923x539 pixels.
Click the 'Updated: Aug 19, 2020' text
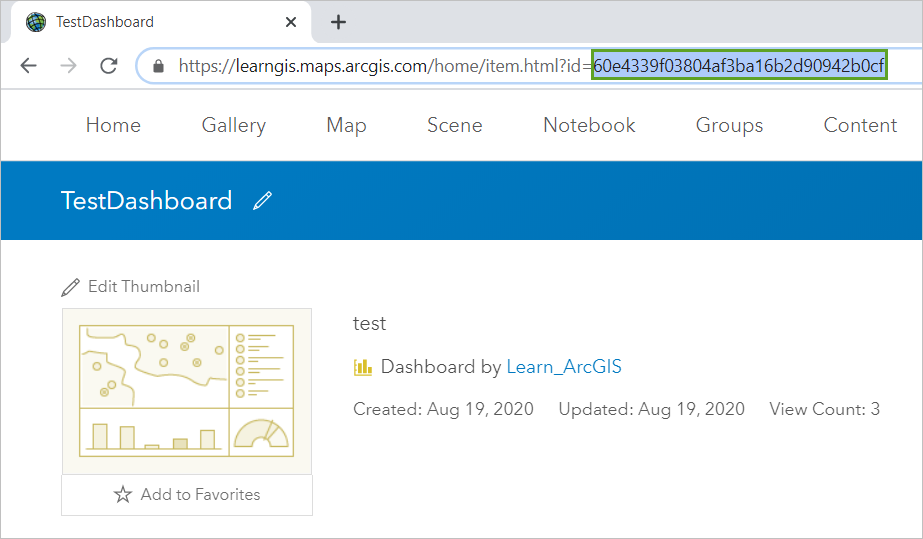[652, 409]
